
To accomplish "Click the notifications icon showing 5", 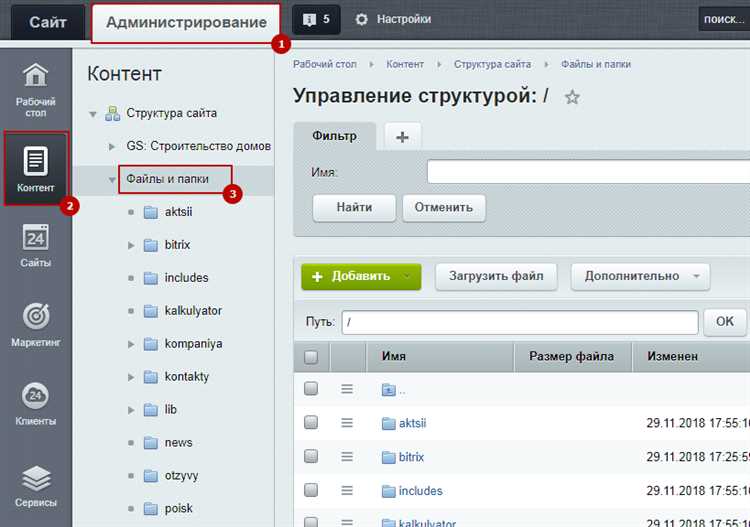I will 316,20.
